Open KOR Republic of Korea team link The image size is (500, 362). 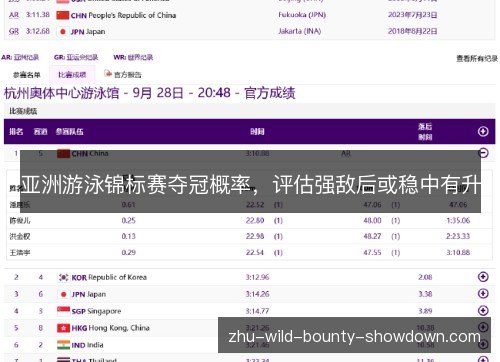pos(109,277)
